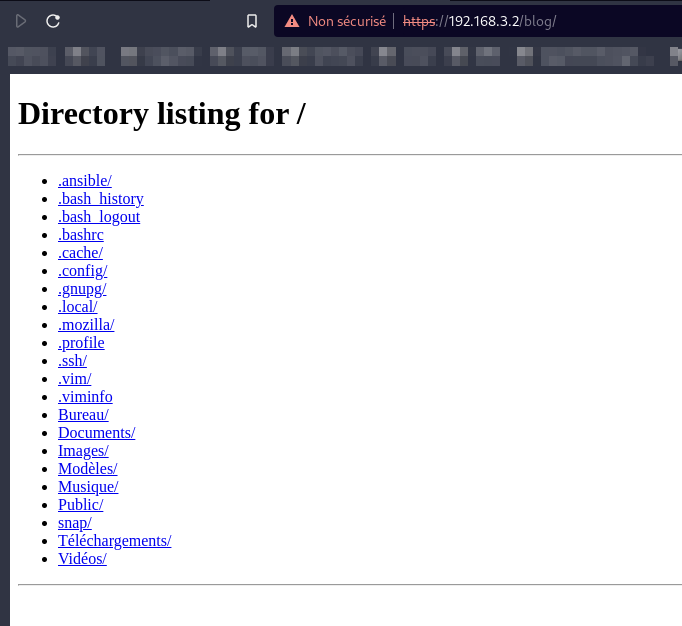Browse the .config/ folder link

[83, 271]
